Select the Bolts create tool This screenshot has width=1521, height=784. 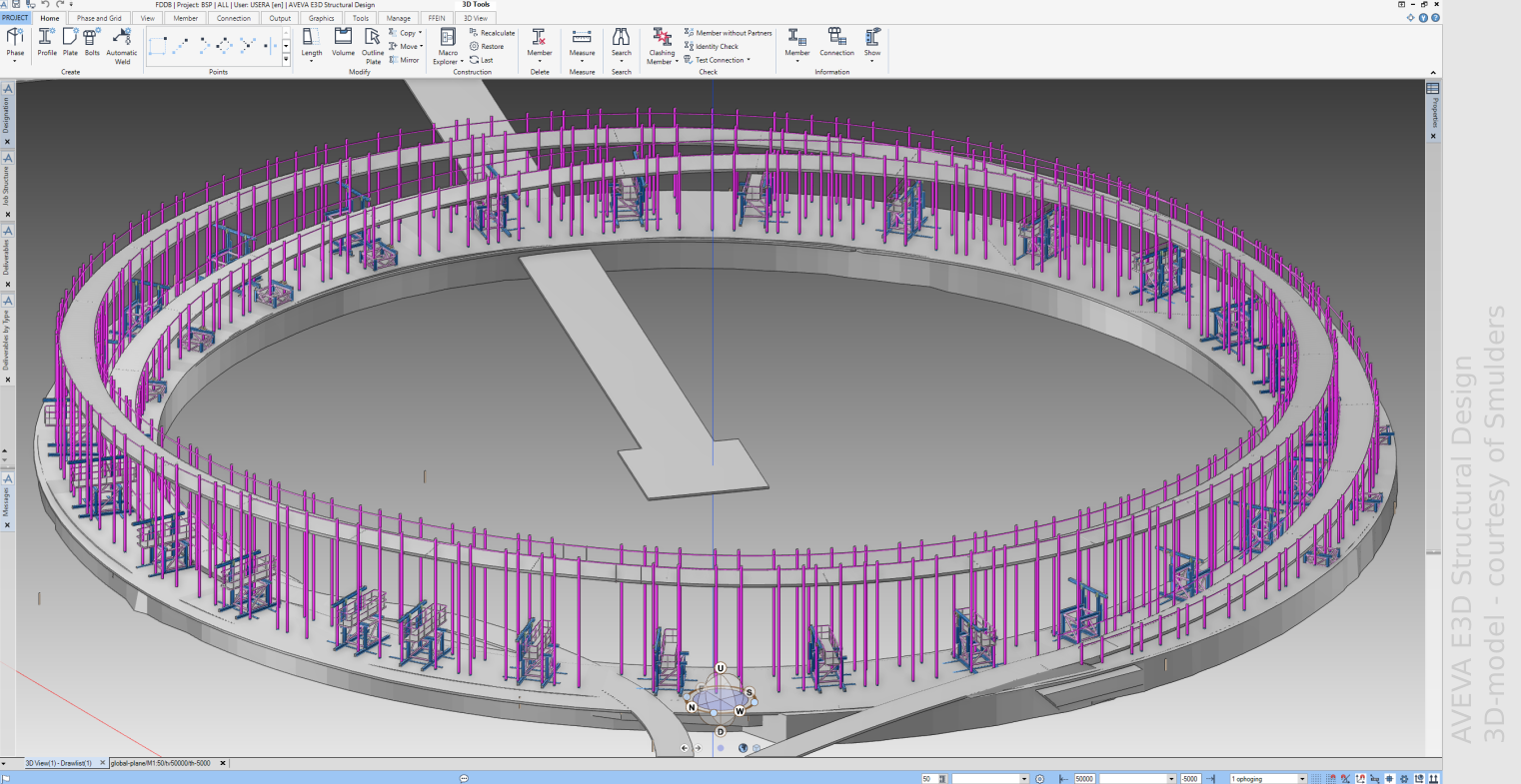[92, 42]
